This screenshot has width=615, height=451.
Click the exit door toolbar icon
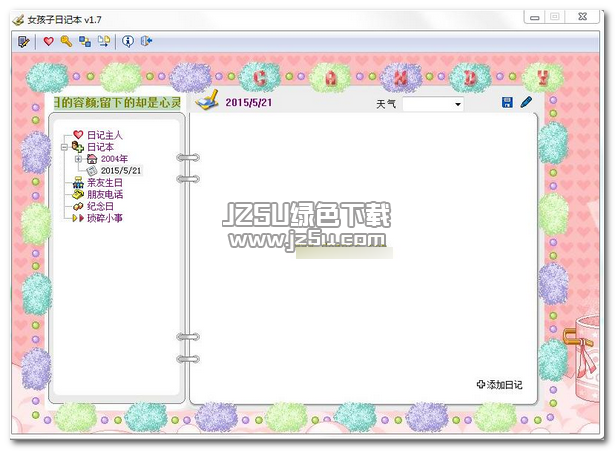[x=146, y=41]
